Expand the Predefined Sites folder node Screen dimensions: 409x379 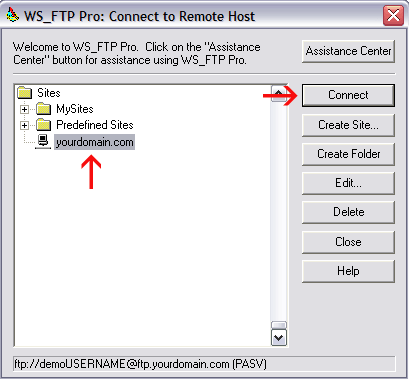coord(24,125)
